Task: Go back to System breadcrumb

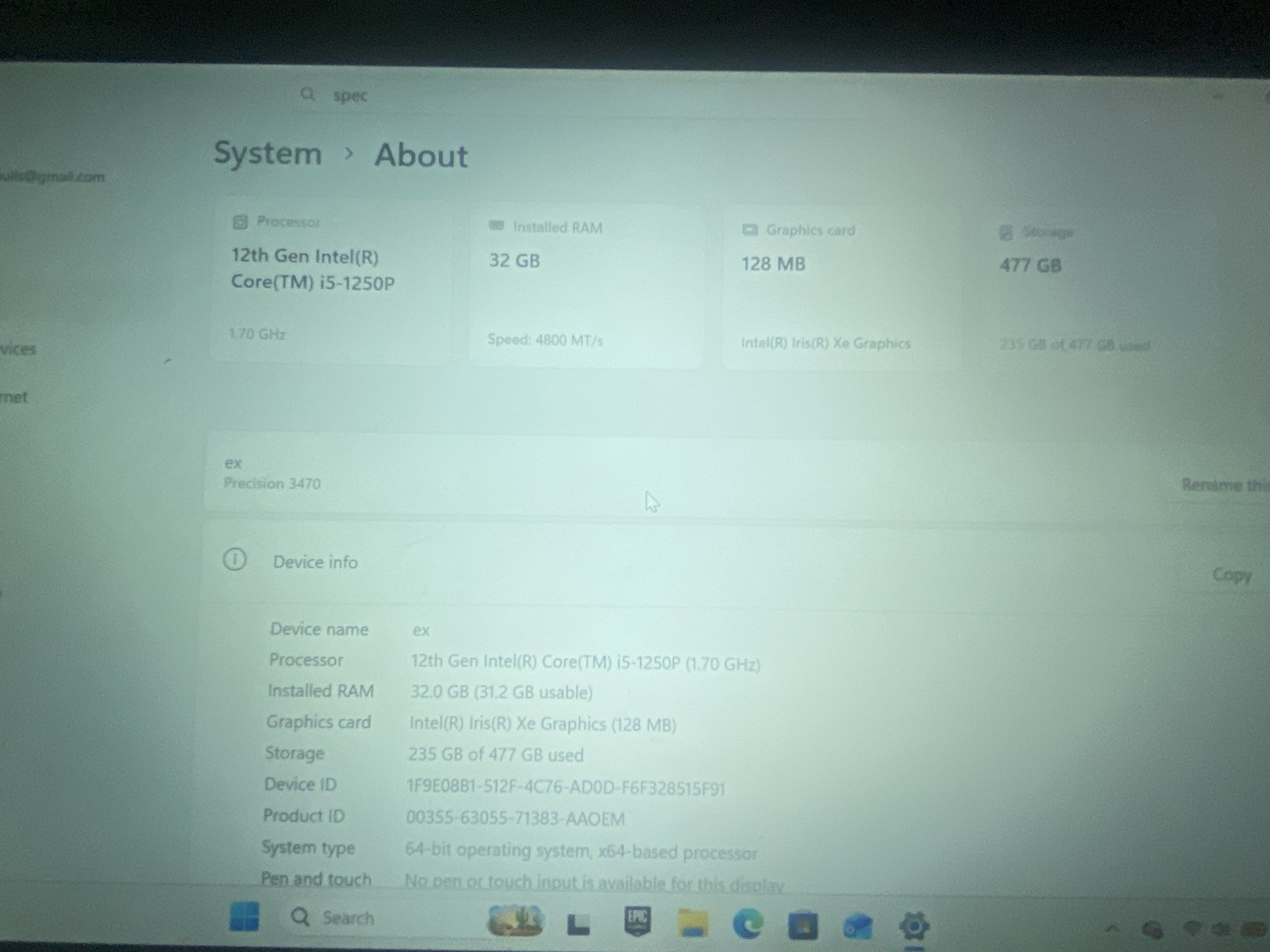Action: click(x=267, y=152)
